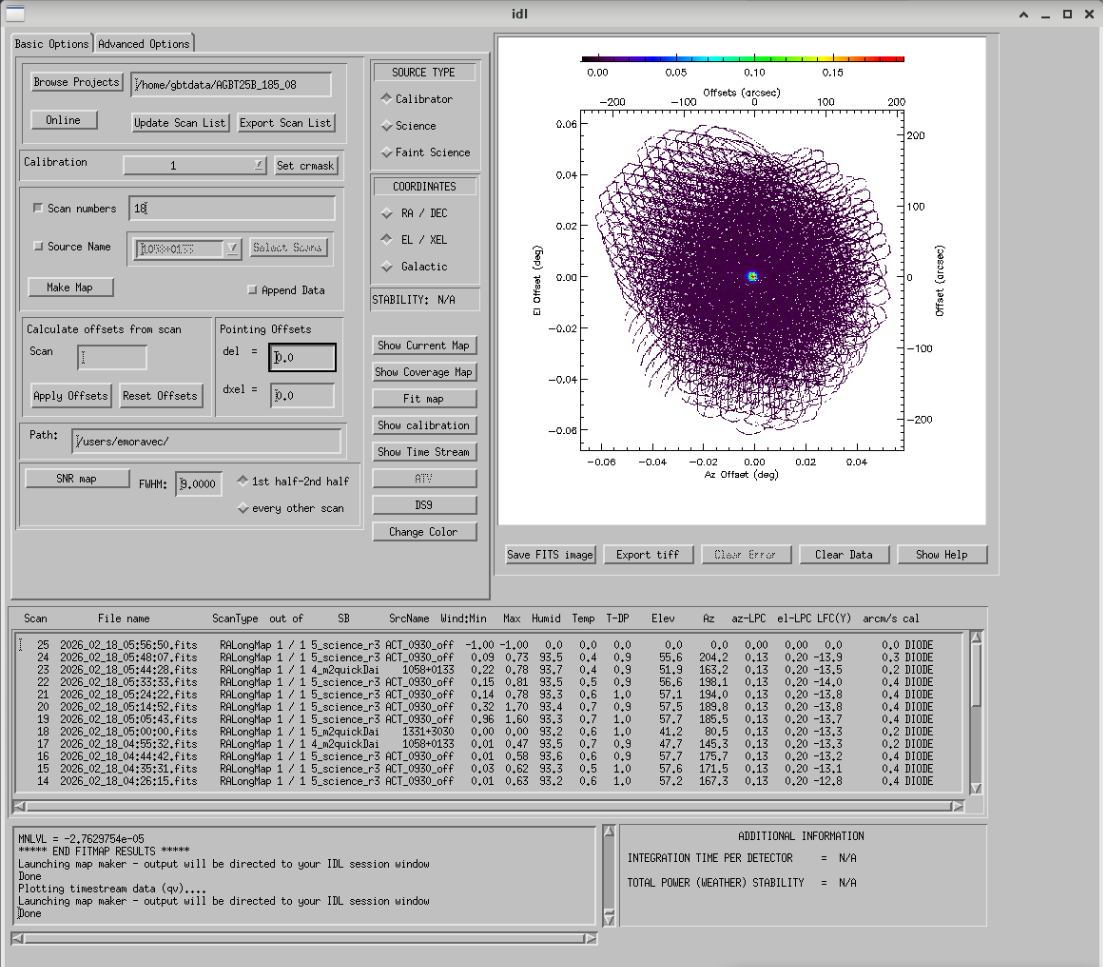
Task: Open the idl window menu icon
Action: click(15, 13)
